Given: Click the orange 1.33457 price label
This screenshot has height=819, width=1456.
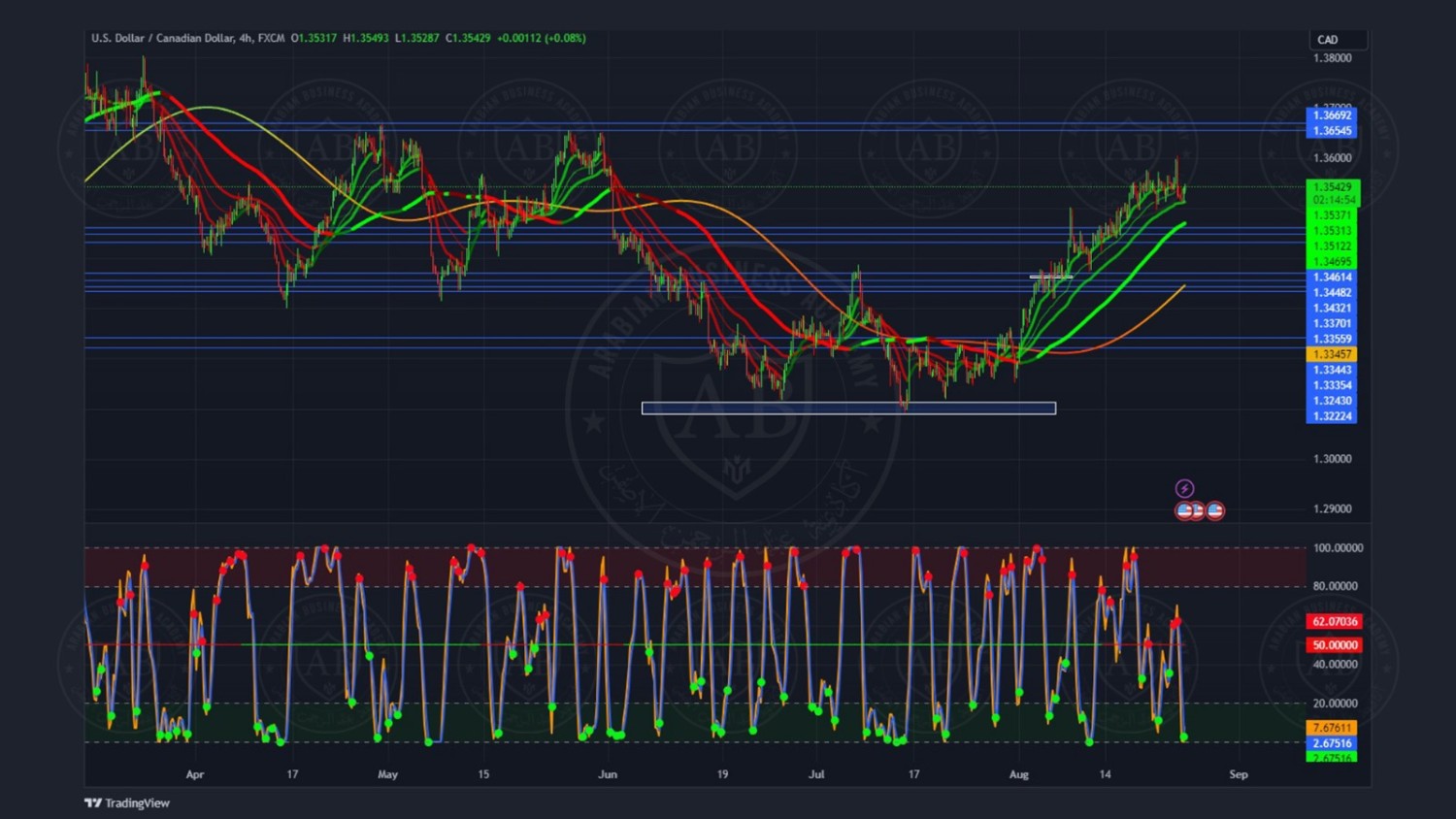Looking at the screenshot, I should [1332, 354].
